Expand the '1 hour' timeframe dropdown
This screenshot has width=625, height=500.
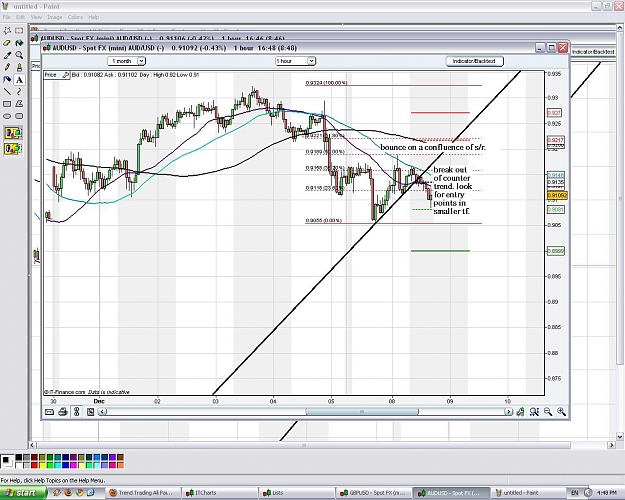[311, 61]
